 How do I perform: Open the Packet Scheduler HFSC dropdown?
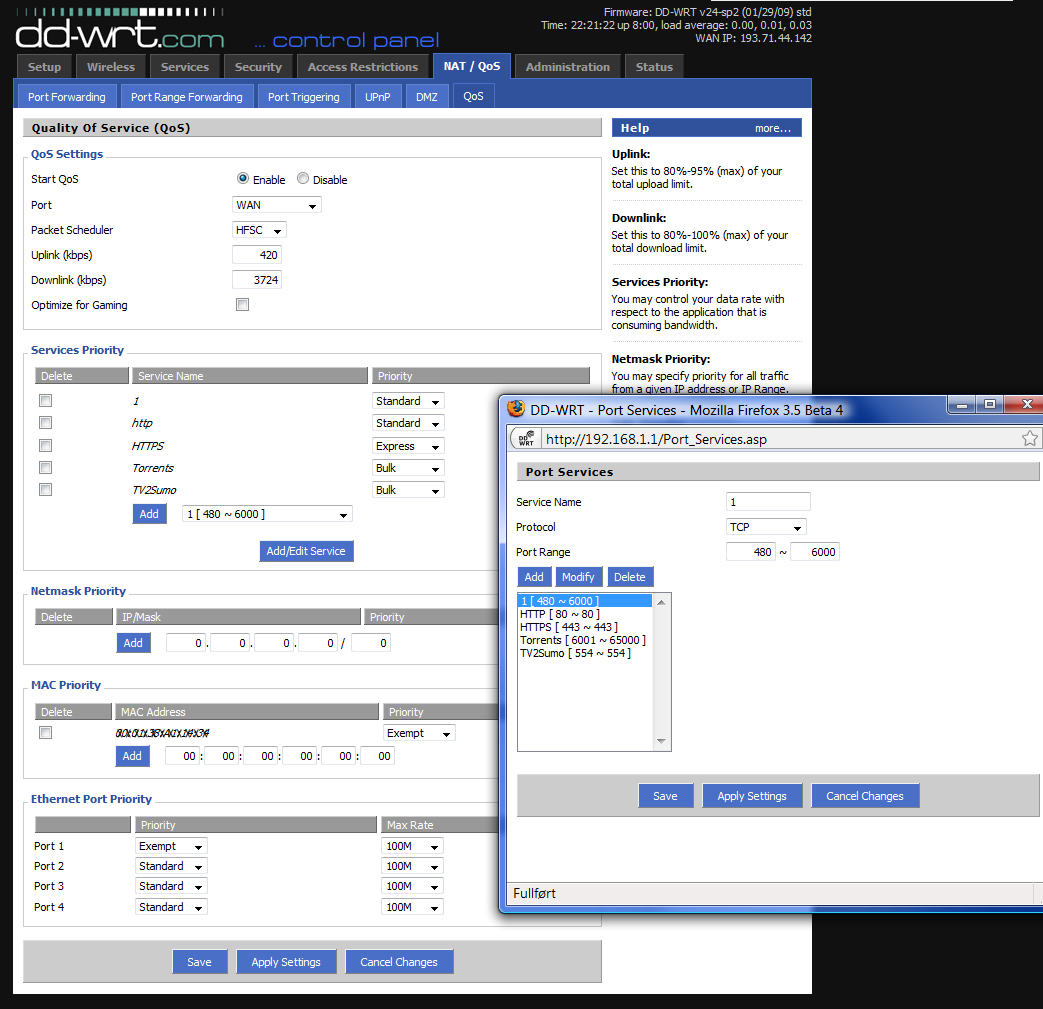[259, 230]
